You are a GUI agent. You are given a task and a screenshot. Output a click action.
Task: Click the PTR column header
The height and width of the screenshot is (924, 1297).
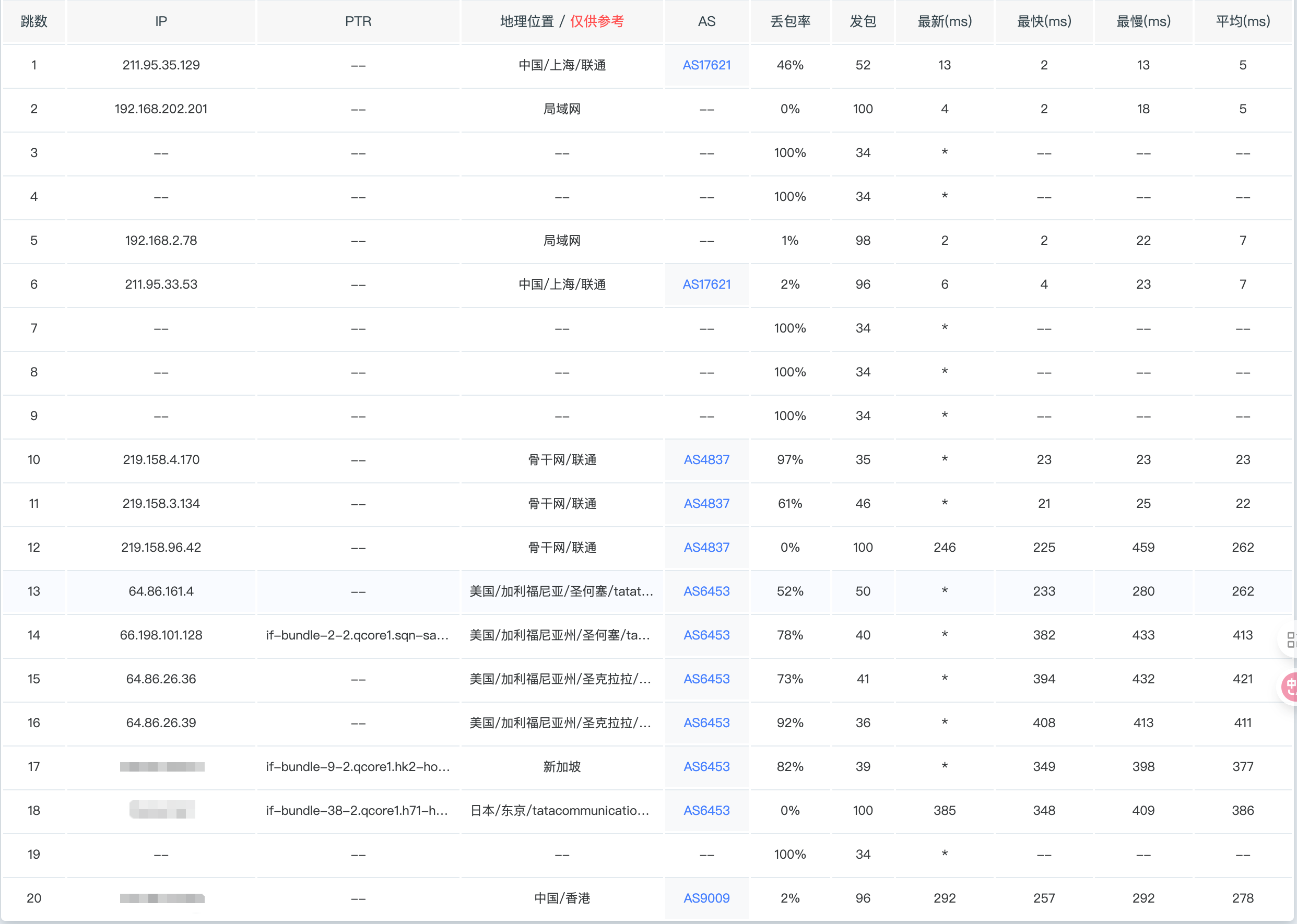tap(358, 21)
